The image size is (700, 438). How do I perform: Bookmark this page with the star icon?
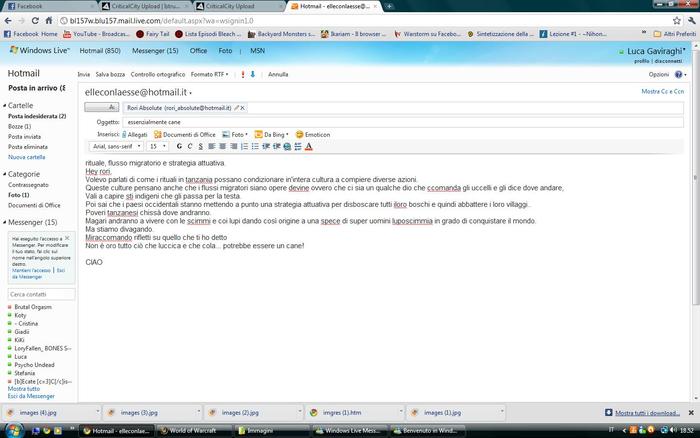(677, 21)
